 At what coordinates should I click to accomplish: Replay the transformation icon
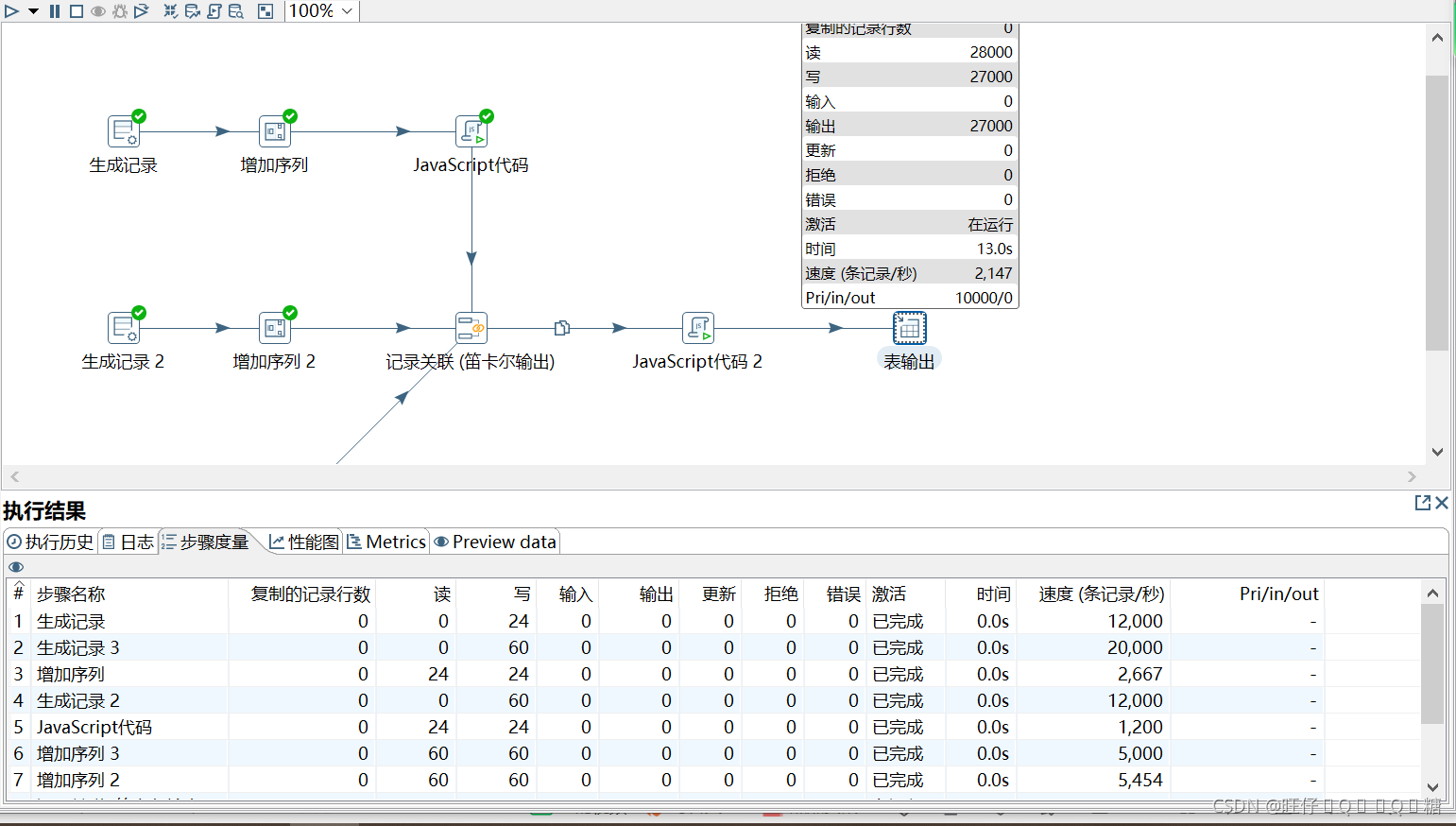[142, 11]
